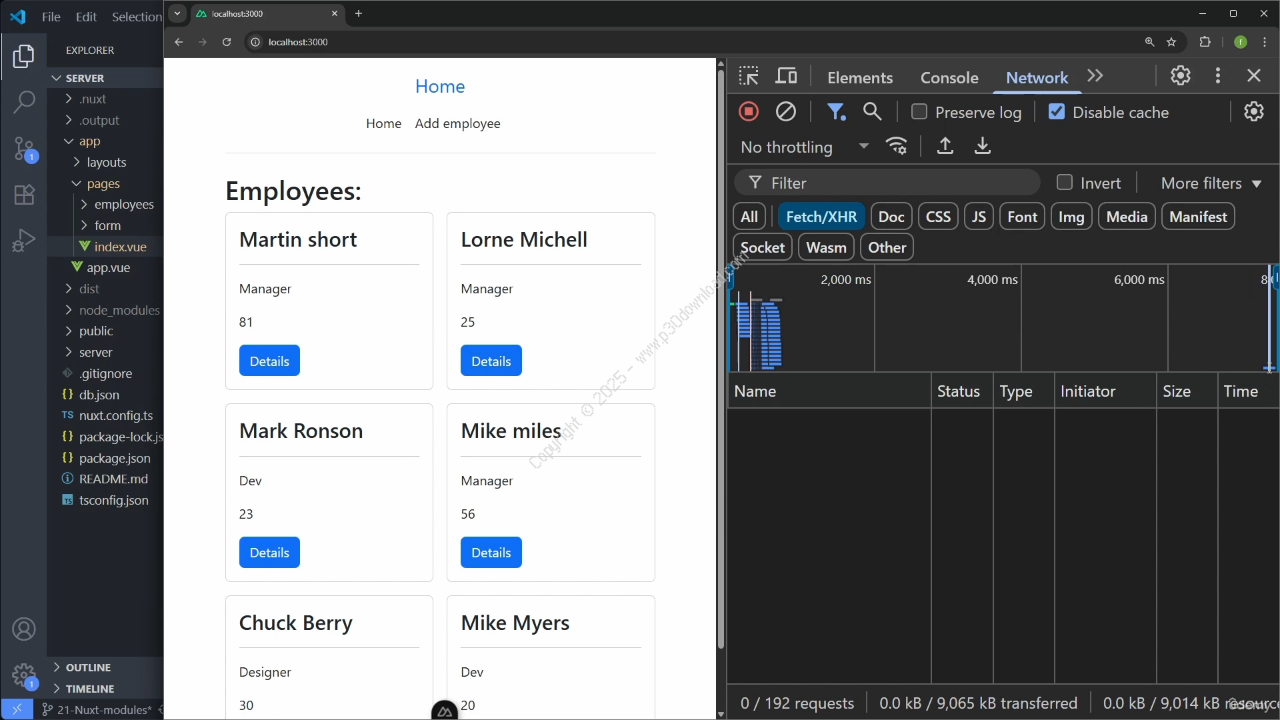The height and width of the screenshot is (720, 1280).
Task: Open the File menu
Action: [51, 17]
